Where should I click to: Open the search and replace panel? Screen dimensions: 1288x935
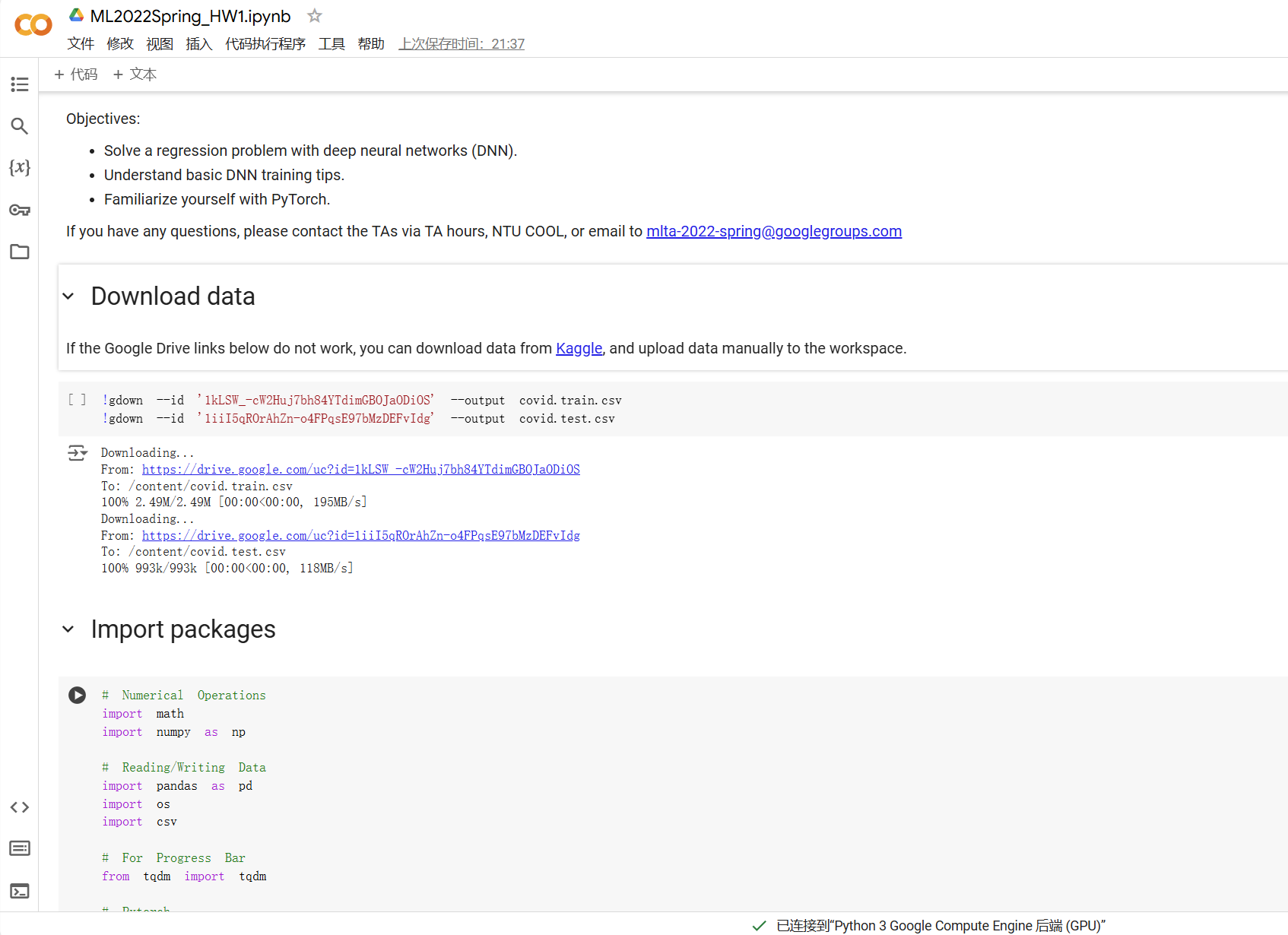20,126
